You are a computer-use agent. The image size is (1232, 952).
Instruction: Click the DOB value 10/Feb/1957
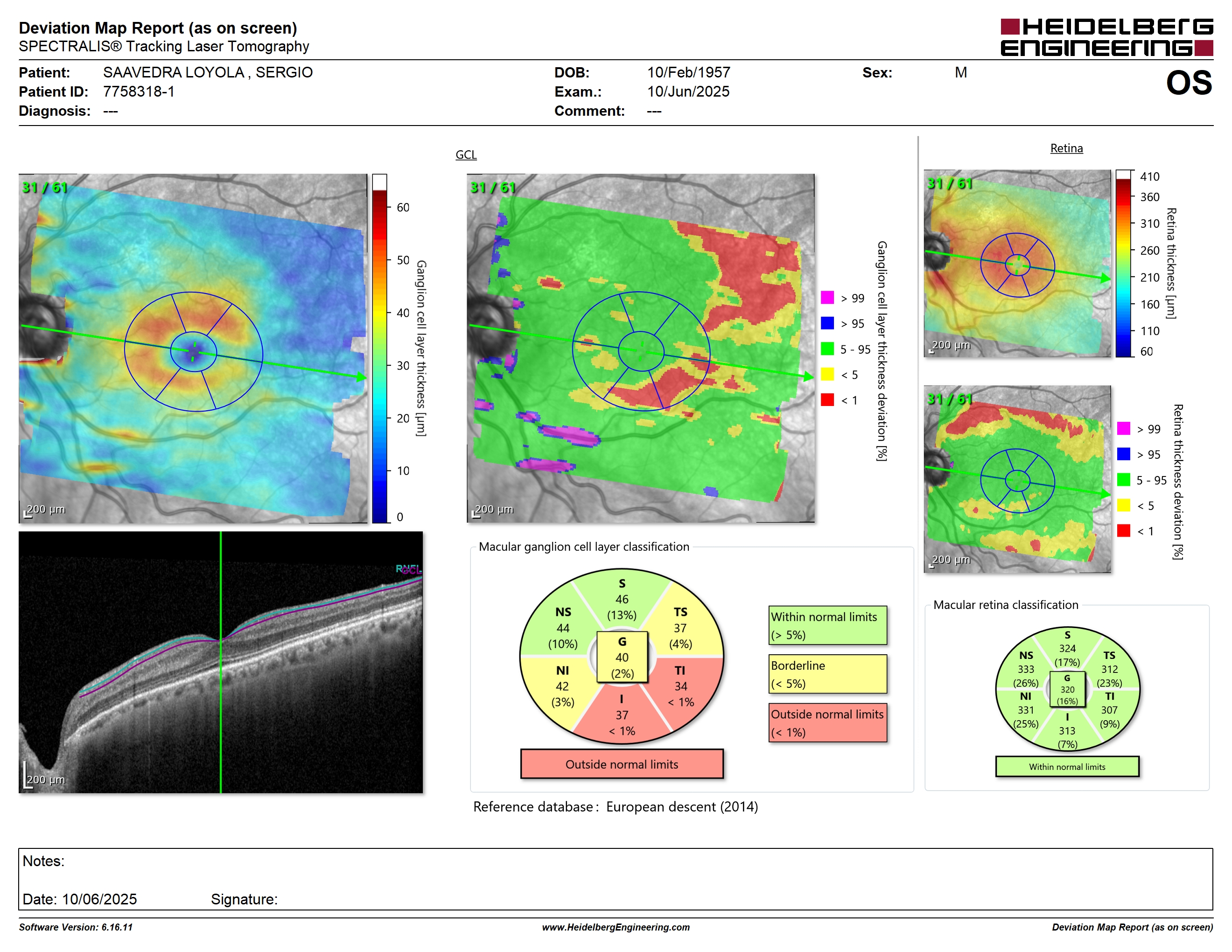(688, 72)
